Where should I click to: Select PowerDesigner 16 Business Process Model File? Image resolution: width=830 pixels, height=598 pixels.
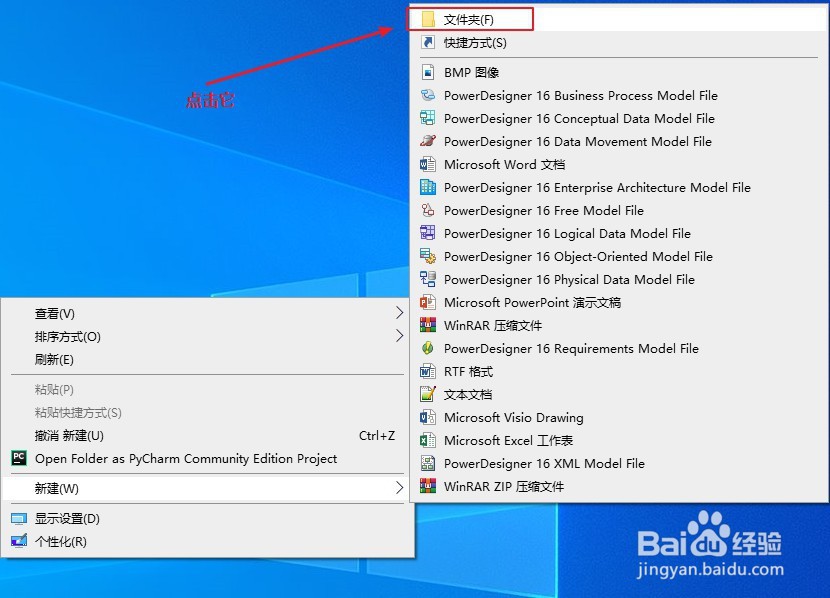tap(619, 95)
